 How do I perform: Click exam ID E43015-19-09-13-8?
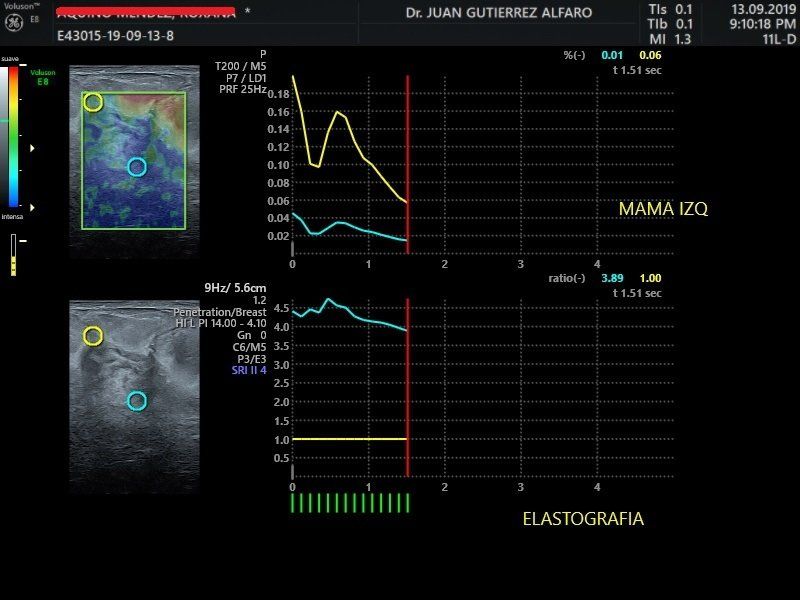115,36
